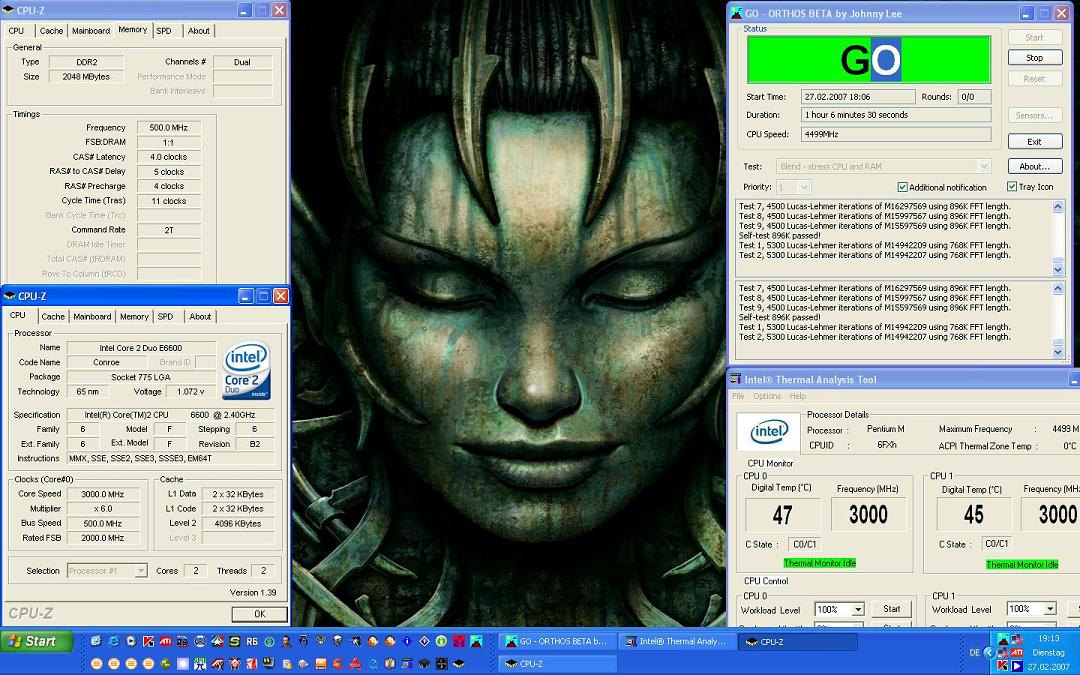Open the CPU 0 Workload Level dropdown
This screenshot has height=675, width=1080.
point(858,610)
